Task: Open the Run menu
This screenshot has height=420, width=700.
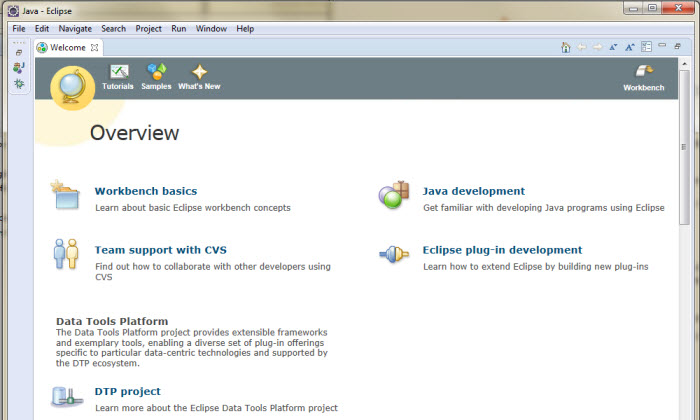Action: [179, 29]
